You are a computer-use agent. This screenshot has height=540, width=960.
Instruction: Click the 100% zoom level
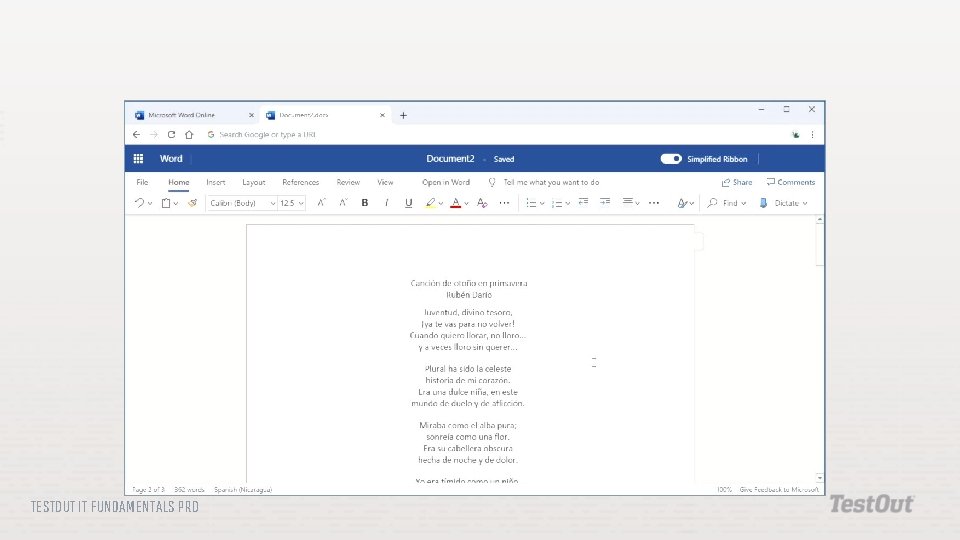724,489
